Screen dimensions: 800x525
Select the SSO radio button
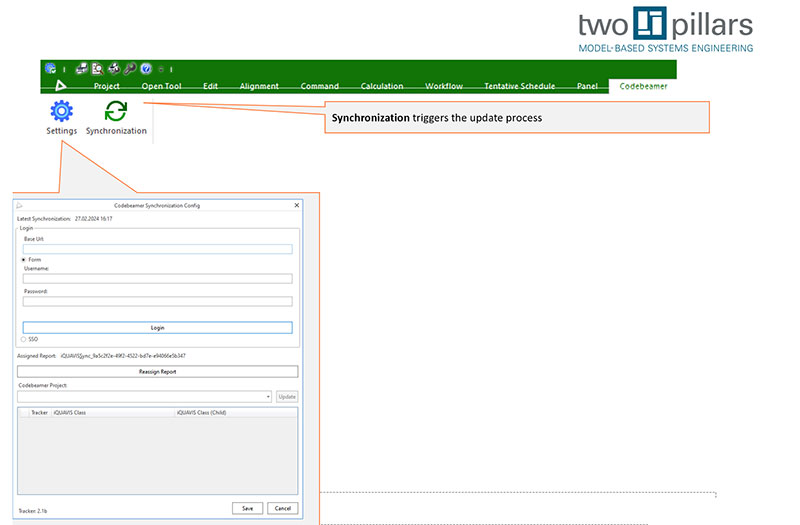point(24,339)
